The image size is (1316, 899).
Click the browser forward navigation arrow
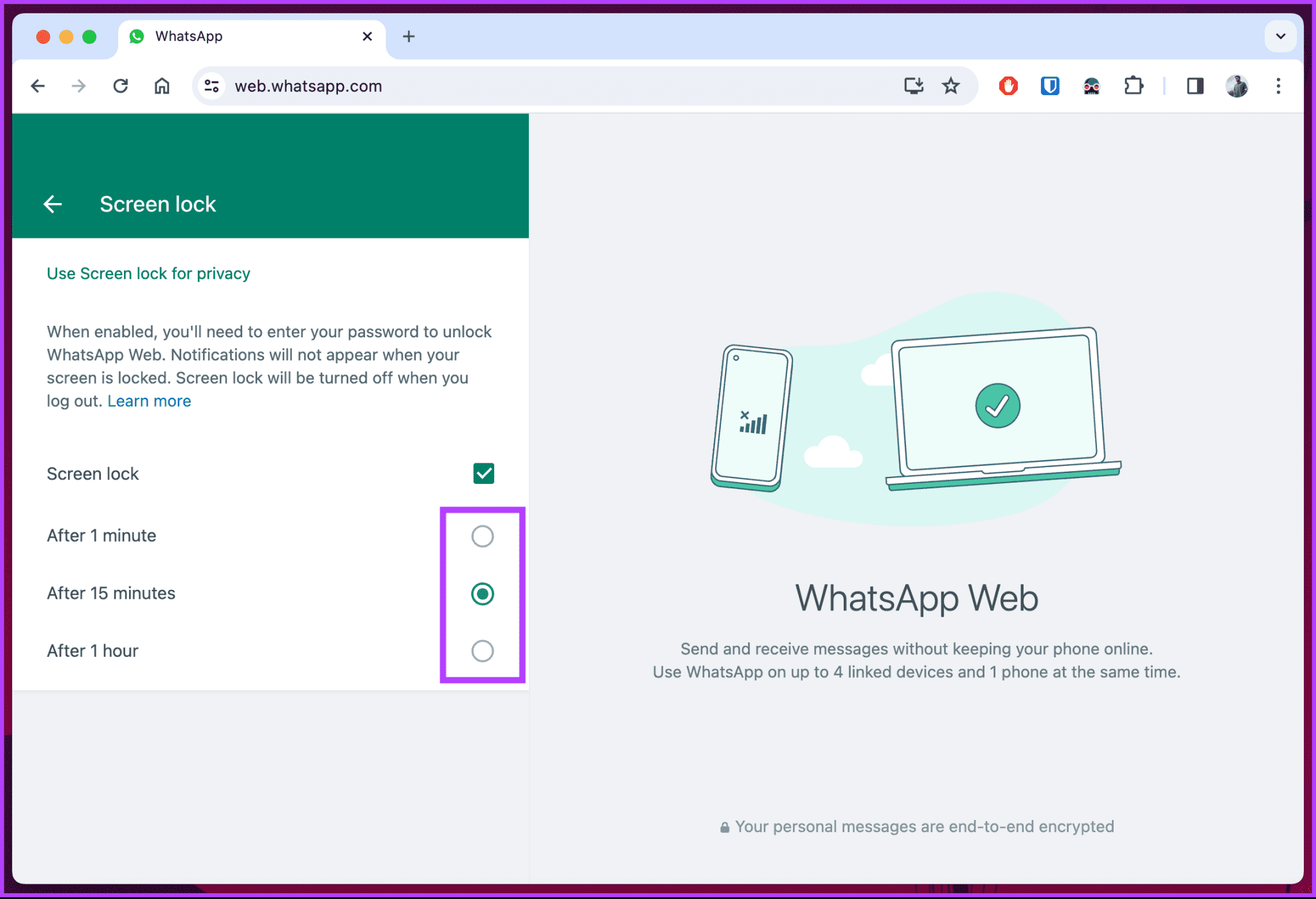pos(77,86)
